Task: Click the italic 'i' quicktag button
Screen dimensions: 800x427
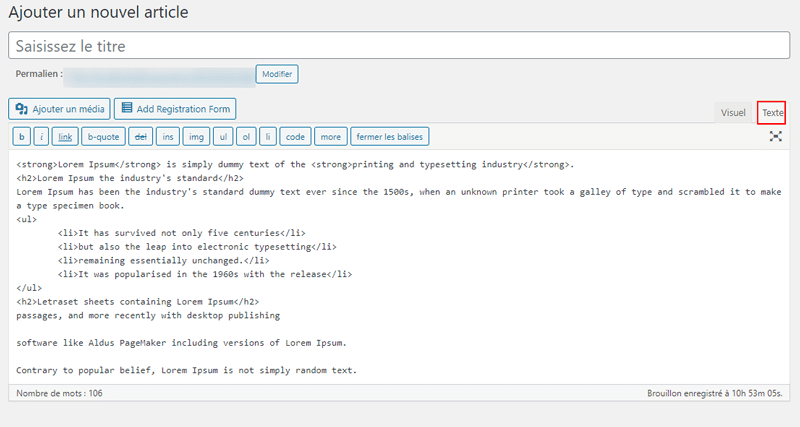Action: pyautogui.click(x=42, y=136)
